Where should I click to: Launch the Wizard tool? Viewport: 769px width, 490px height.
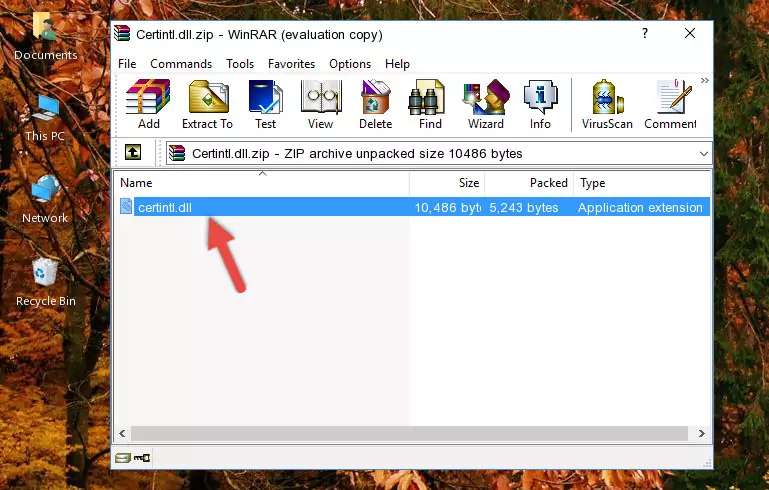pyautogui.click(x=486, y=104)
